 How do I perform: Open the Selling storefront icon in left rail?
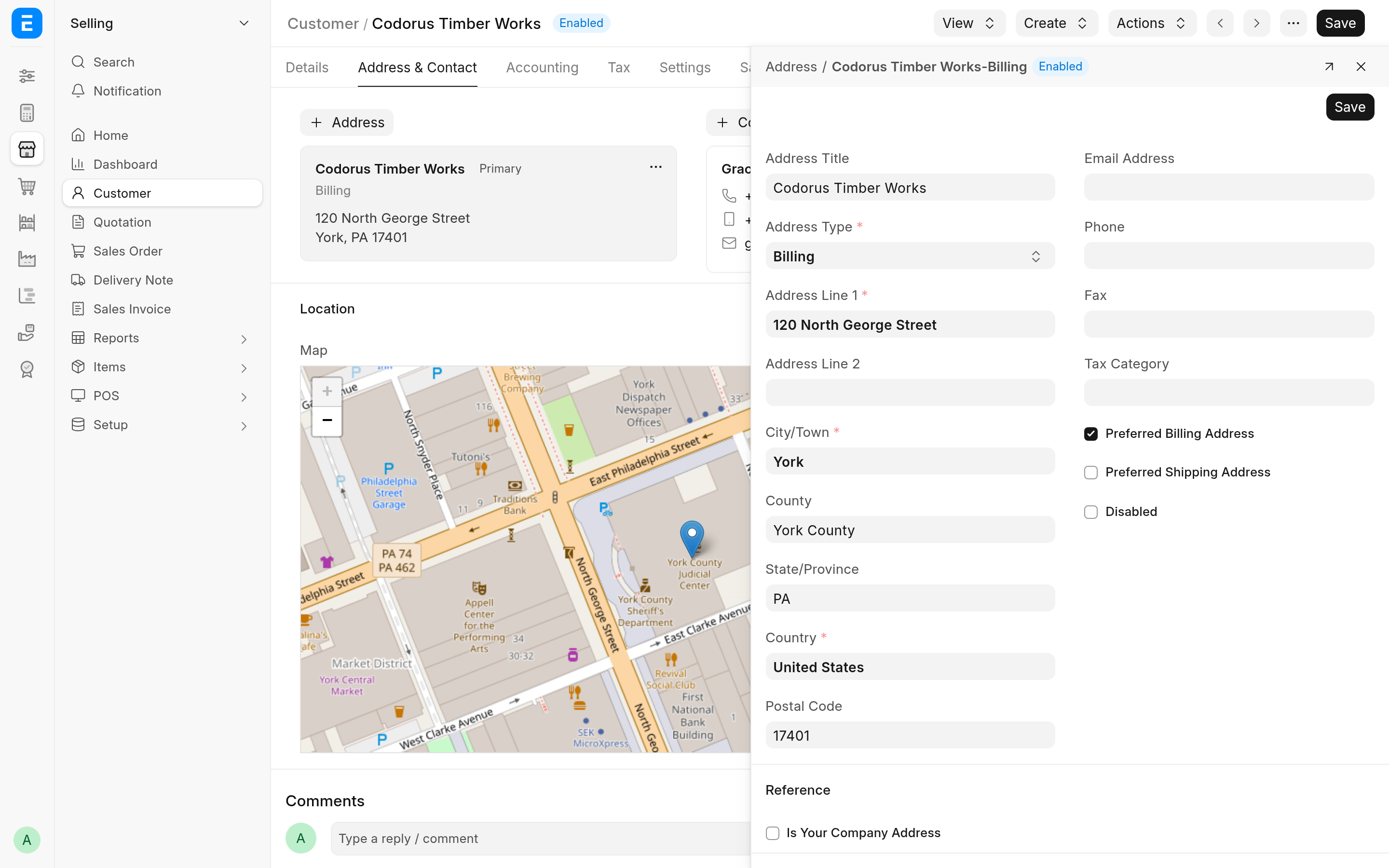(27, 149)
